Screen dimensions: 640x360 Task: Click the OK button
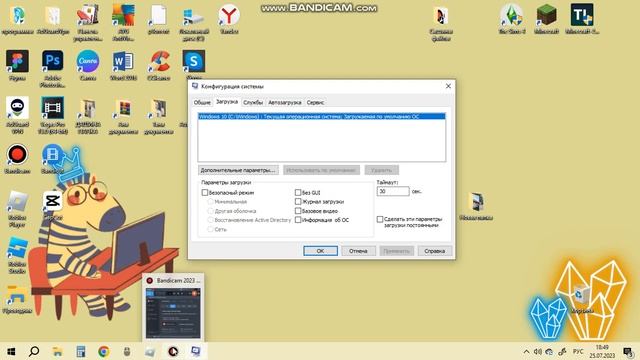(x=320, y=251)
